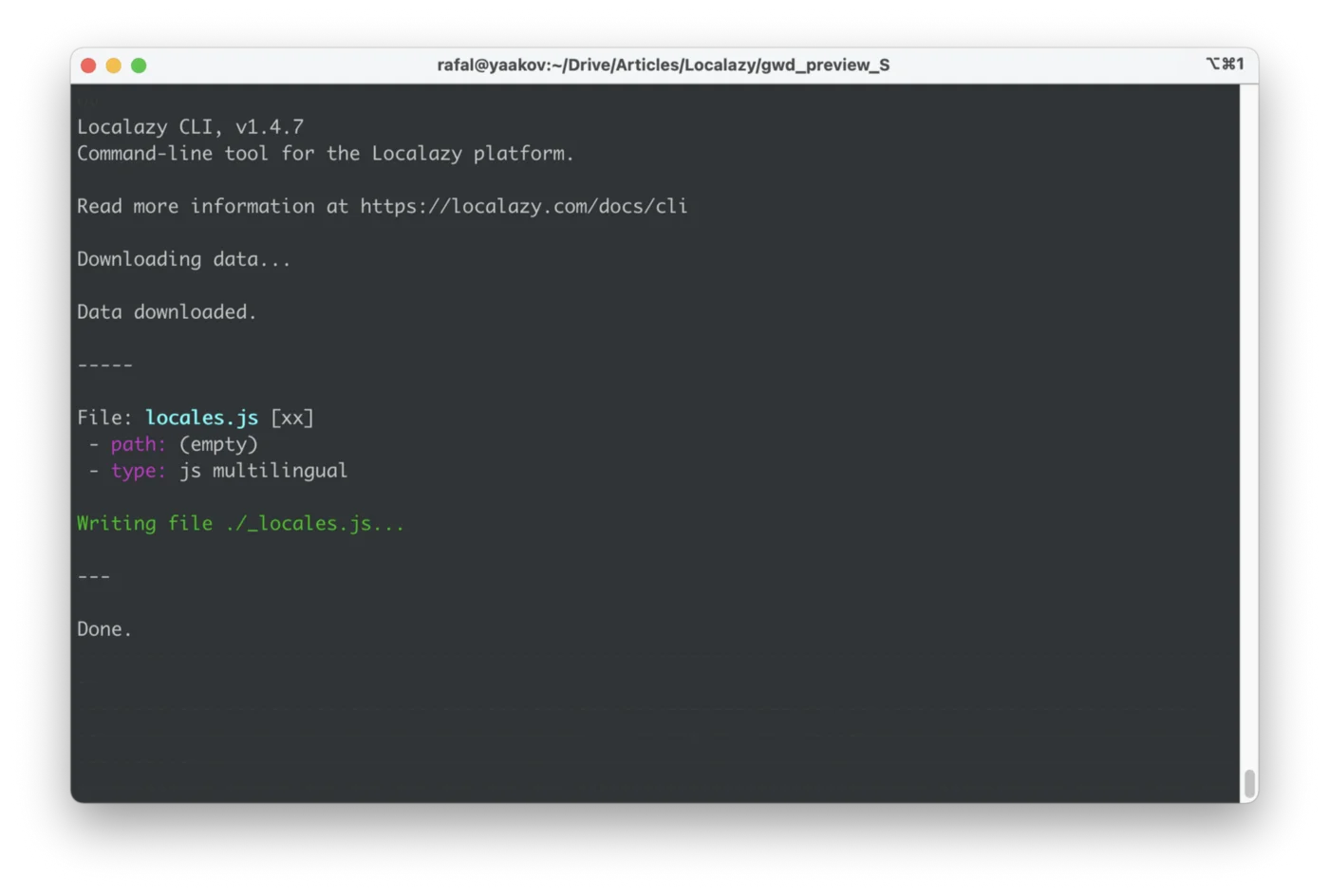
Task: Click the 'Done.' output line
Action: [104, 629]
